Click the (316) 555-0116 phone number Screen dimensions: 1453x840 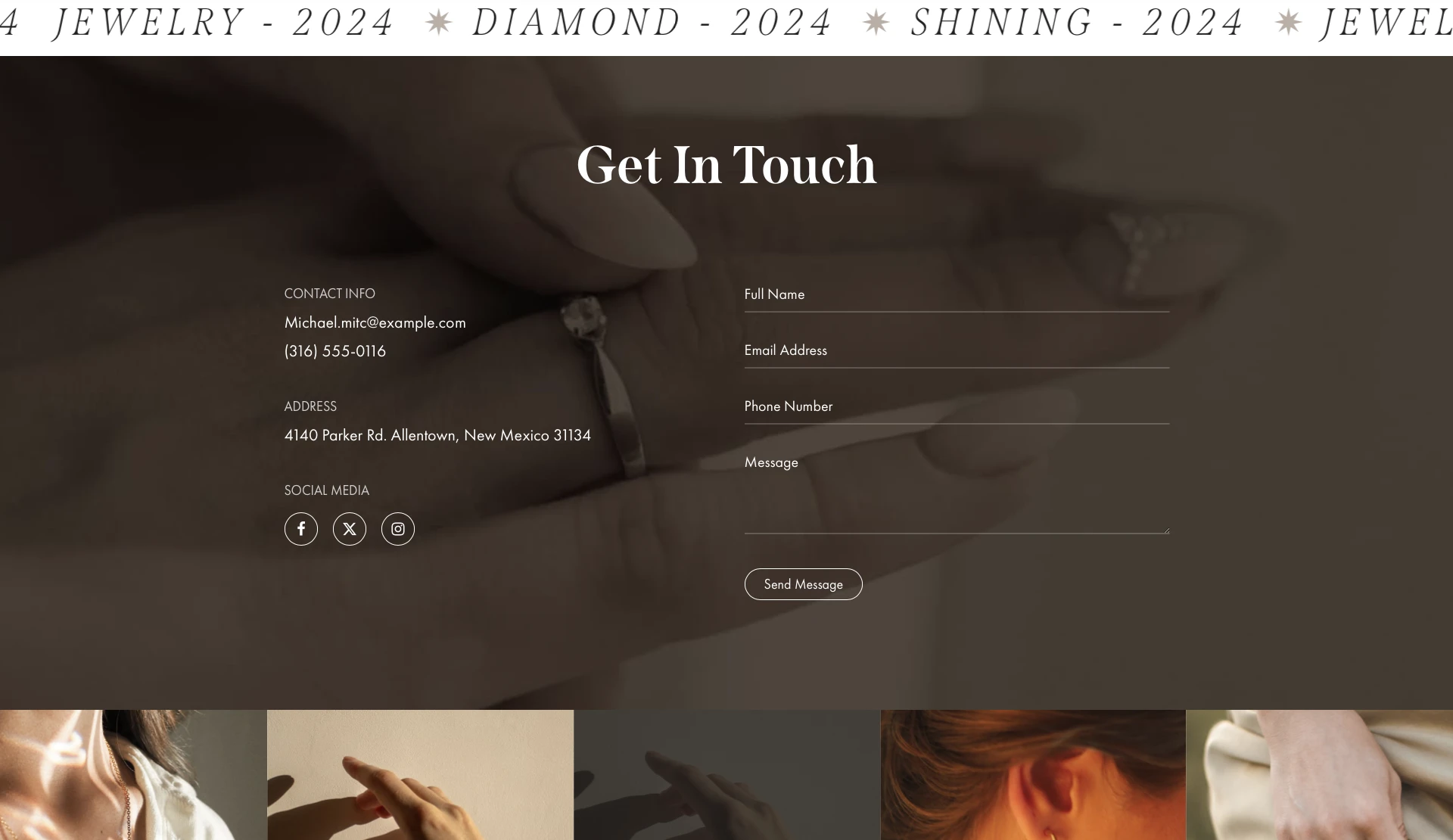point(335,351)
